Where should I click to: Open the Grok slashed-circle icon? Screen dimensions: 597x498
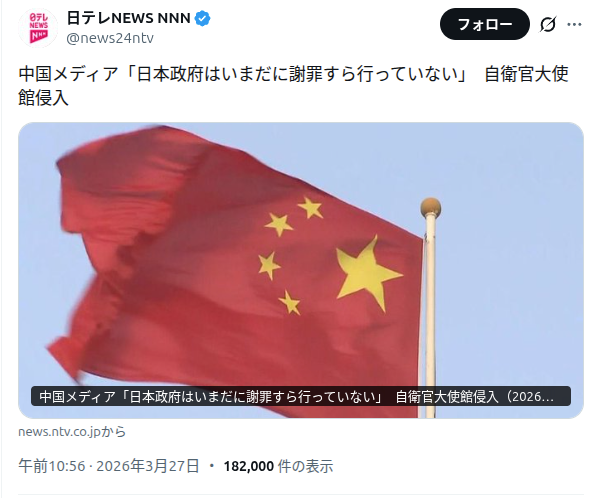[548, 24]
